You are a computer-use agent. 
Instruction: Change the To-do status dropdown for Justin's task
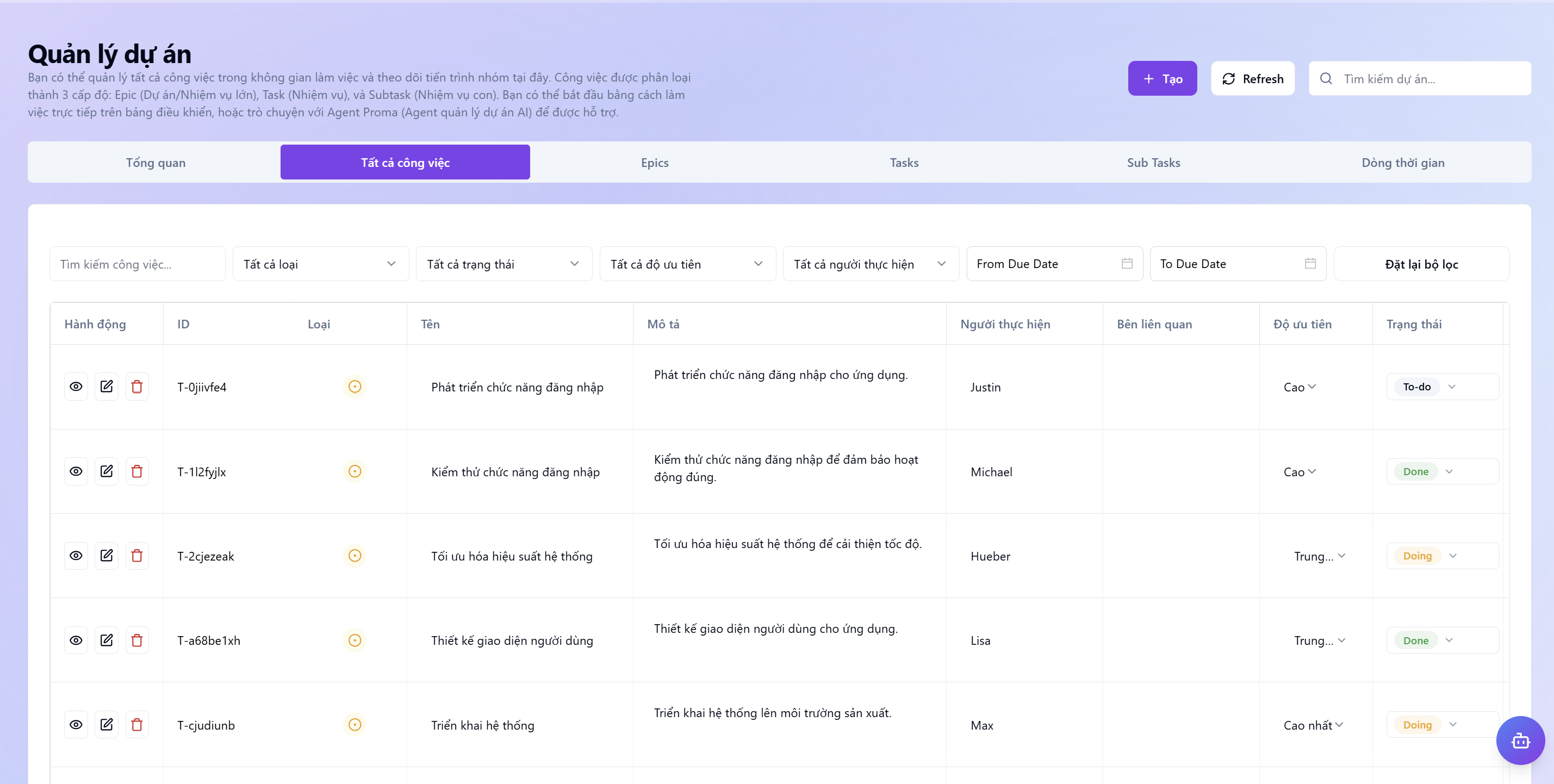pos(1443,387)
